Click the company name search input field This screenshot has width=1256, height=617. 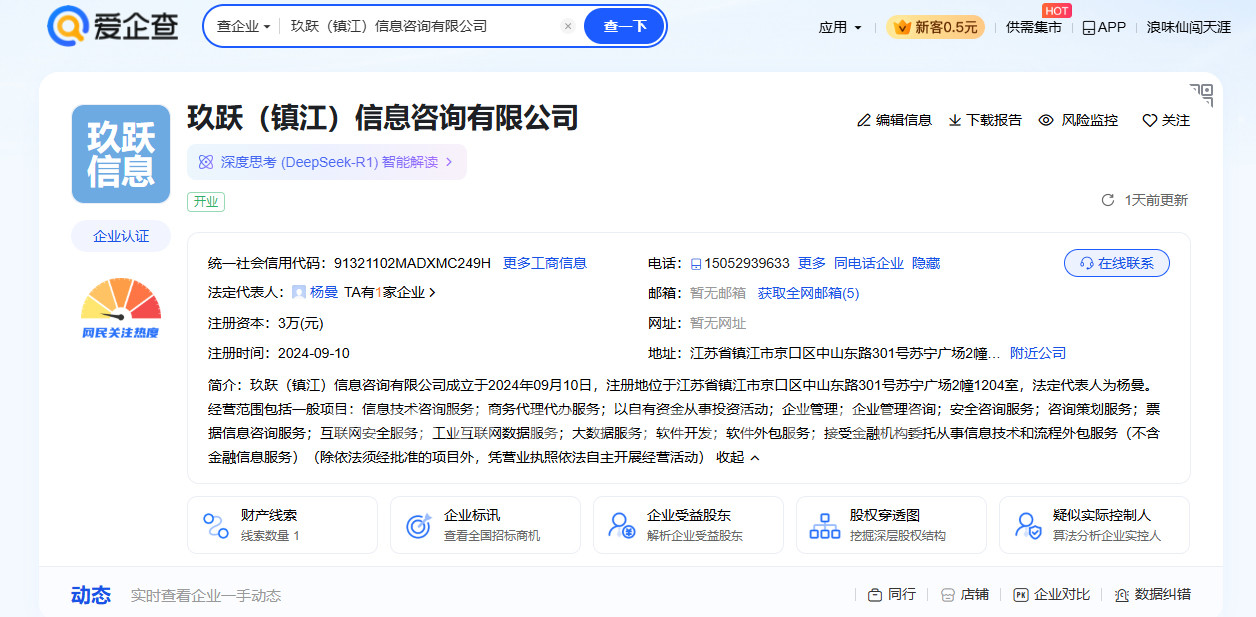pyautogui.click(x=420, y=27)
